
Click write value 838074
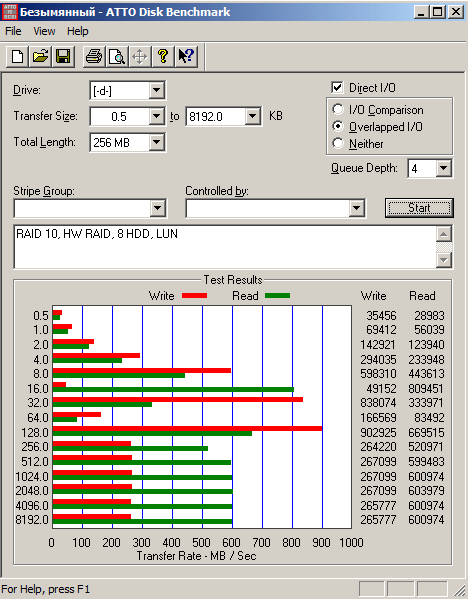[x=378, y=403]
